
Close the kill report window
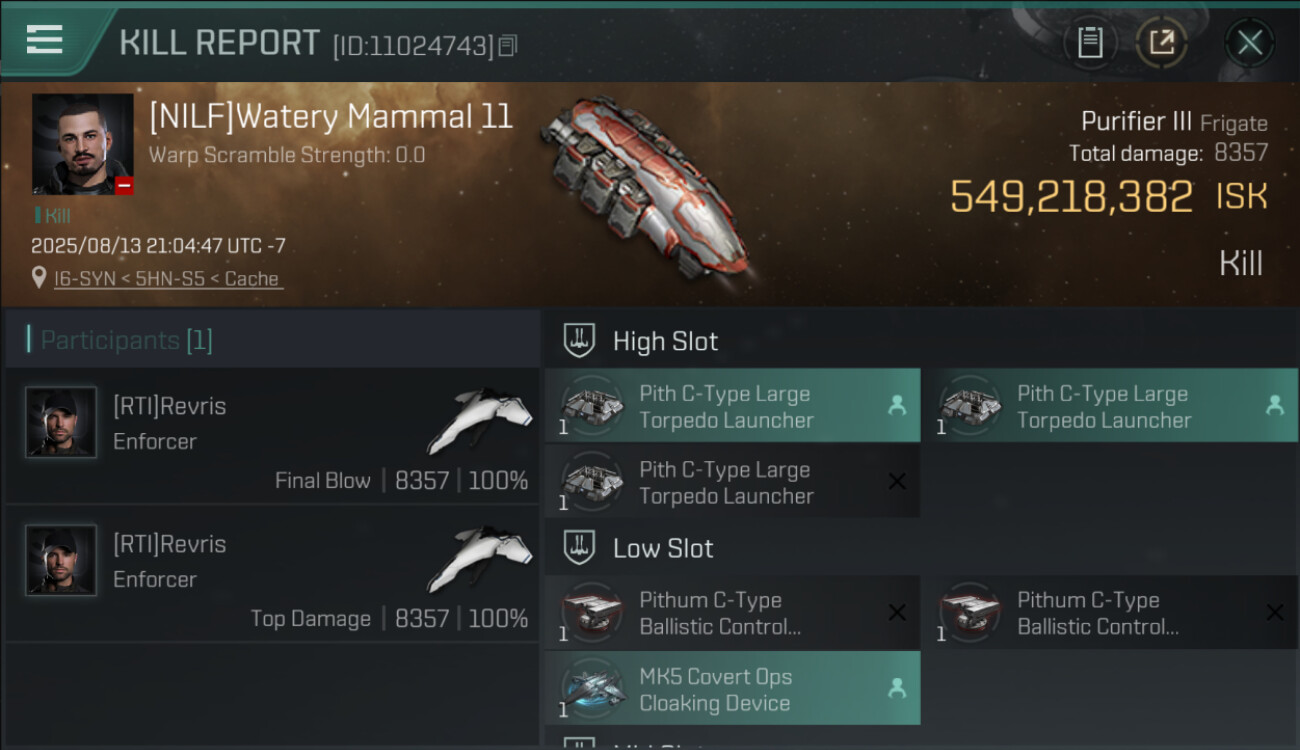click(1249, 42)
